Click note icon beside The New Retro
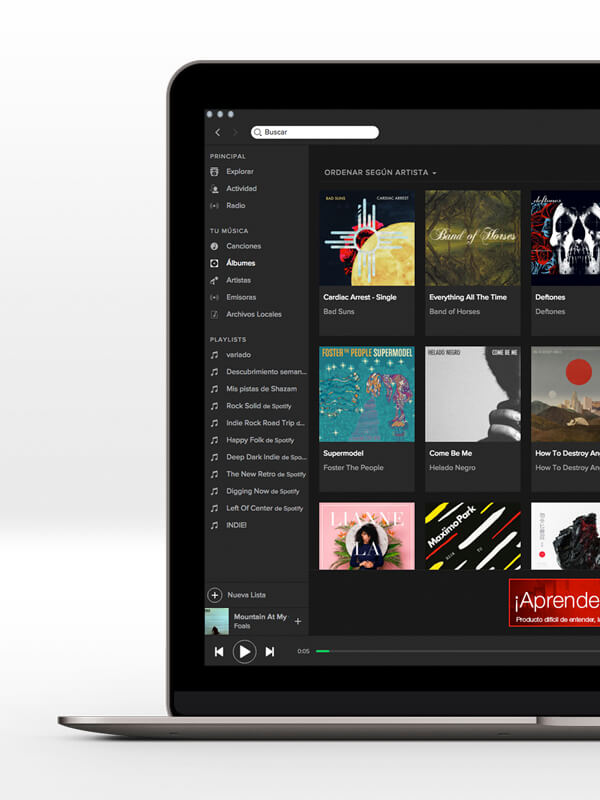Screen dimensions: 600x800 214,474
